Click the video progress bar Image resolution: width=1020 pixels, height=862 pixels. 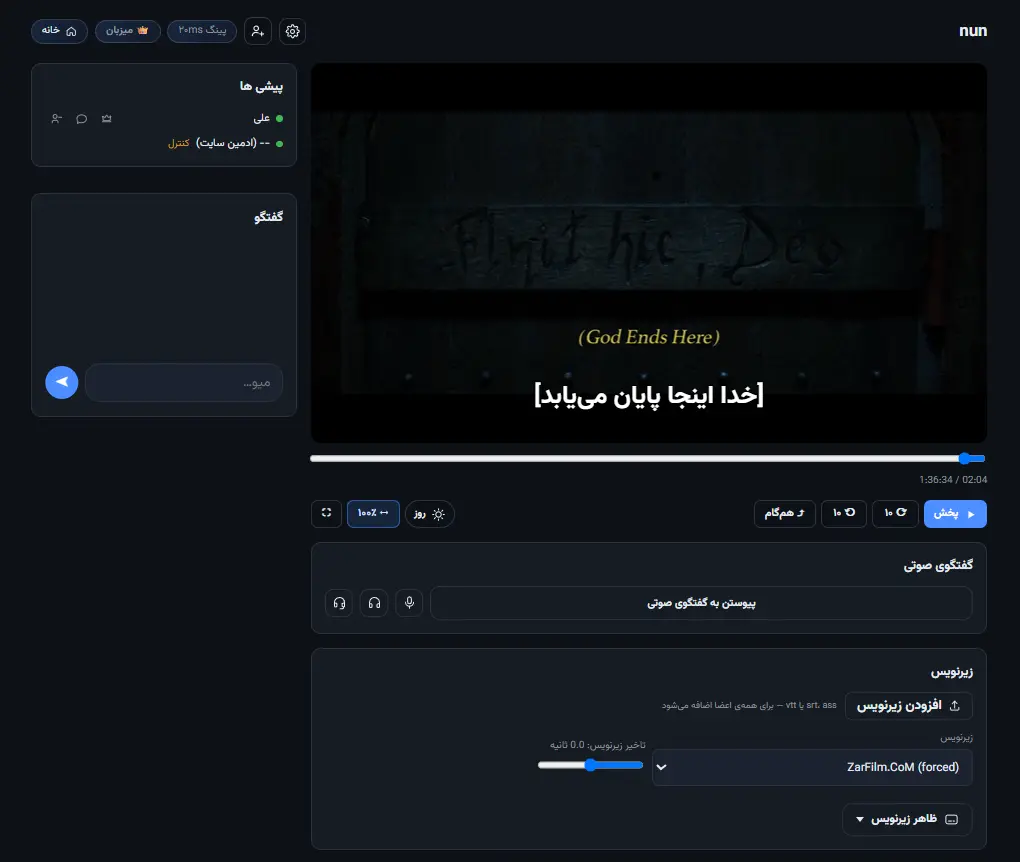click(648, 459)
